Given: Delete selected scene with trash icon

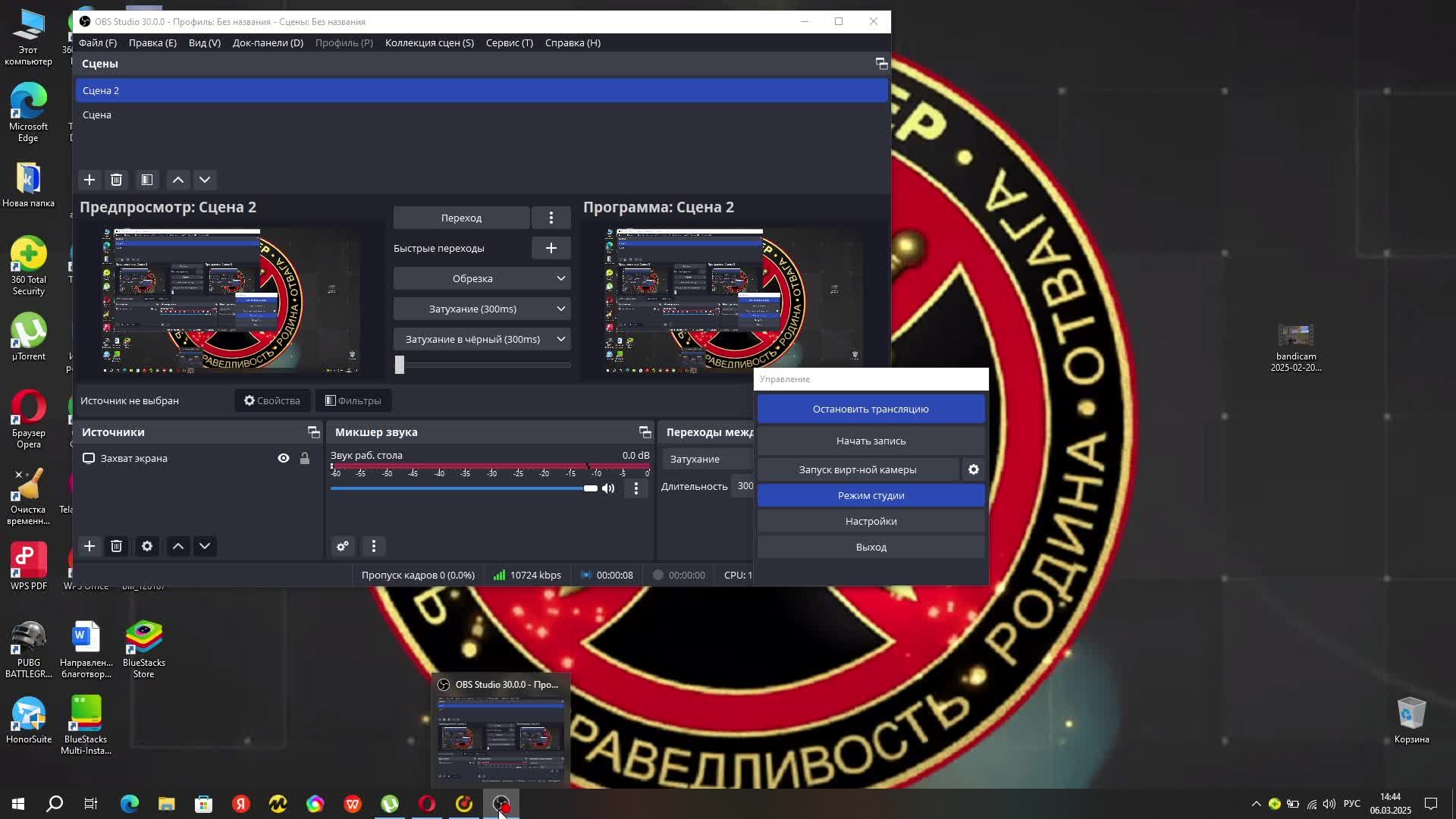Looking at the screenshot, I should (116, 180).
